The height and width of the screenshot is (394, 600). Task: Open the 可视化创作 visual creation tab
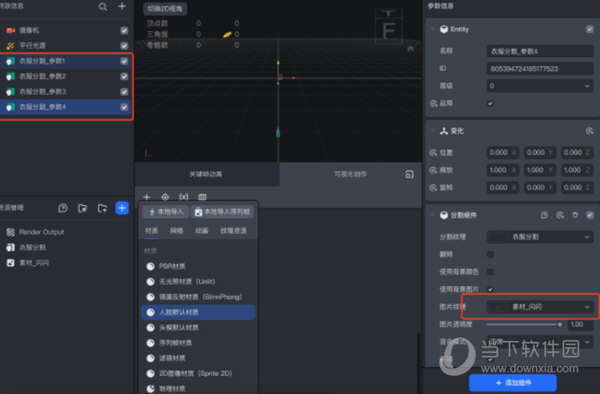click(351, 174)
